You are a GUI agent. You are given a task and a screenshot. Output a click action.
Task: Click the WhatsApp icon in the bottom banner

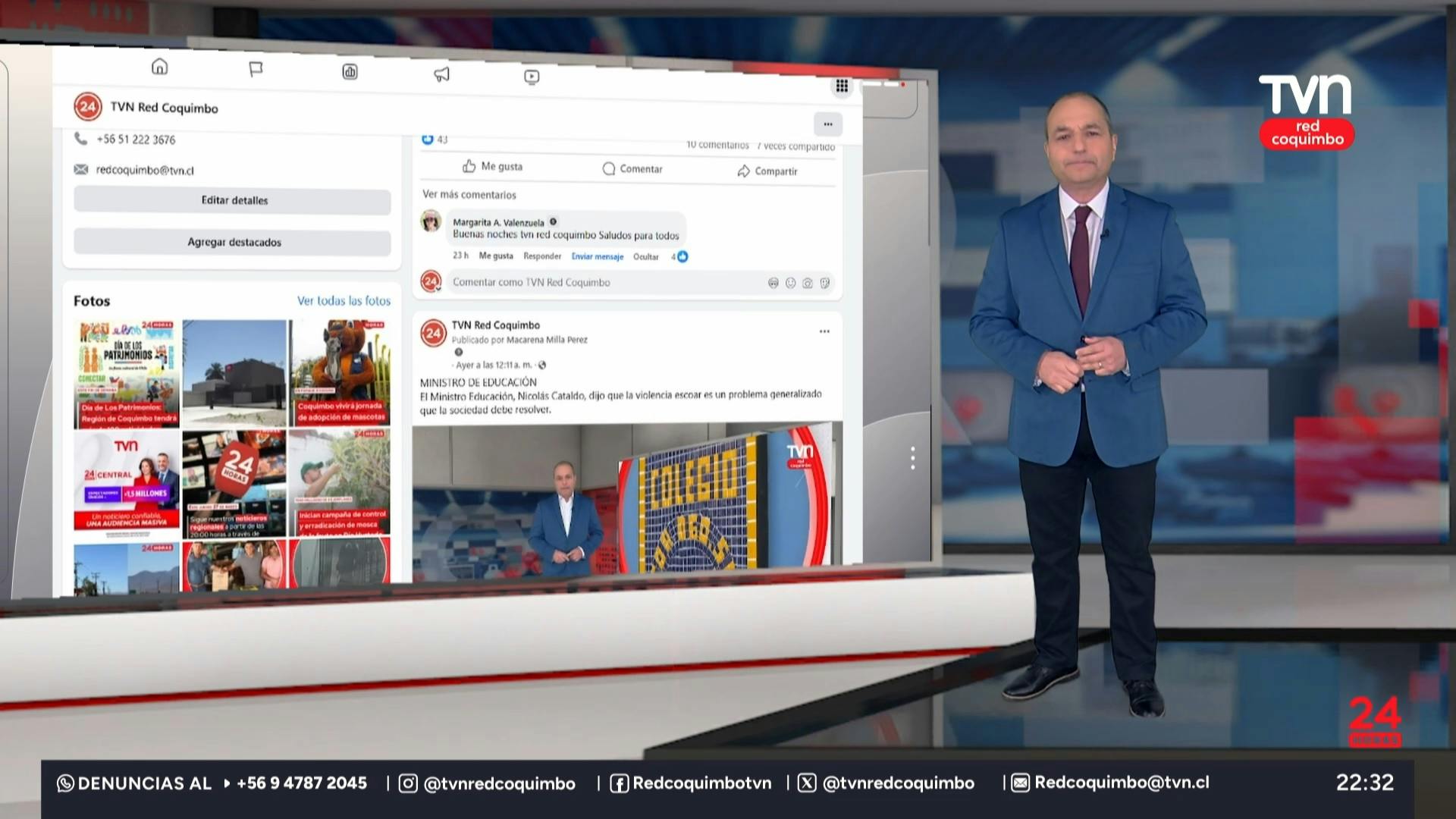click(x=65, y=783)
